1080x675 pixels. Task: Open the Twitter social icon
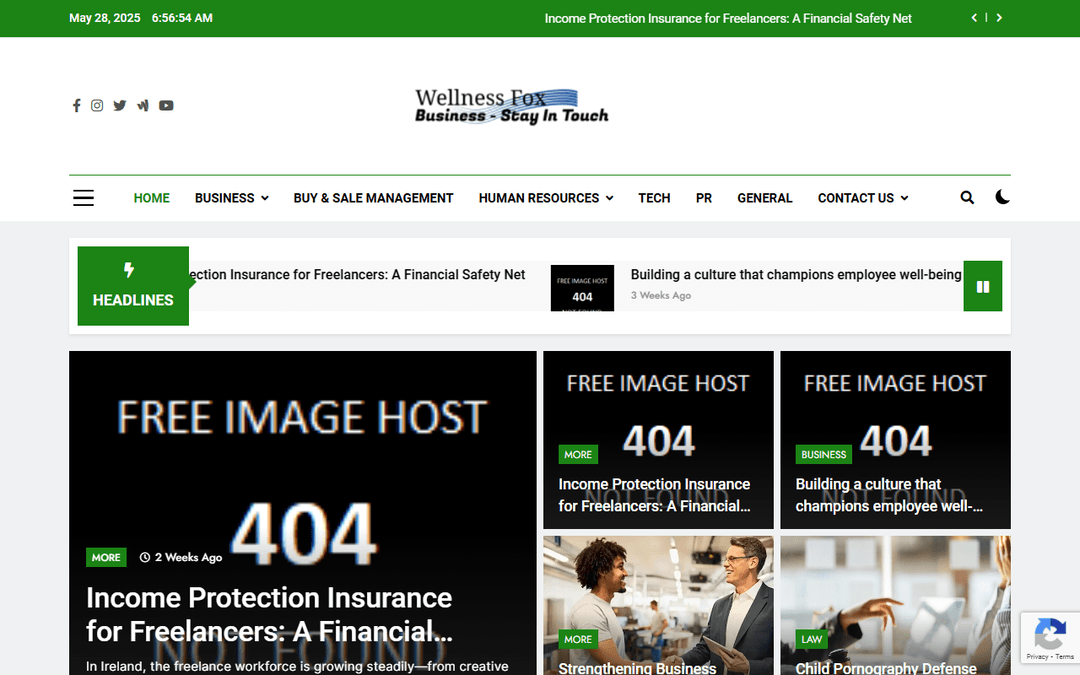click(x=120, y=105)
